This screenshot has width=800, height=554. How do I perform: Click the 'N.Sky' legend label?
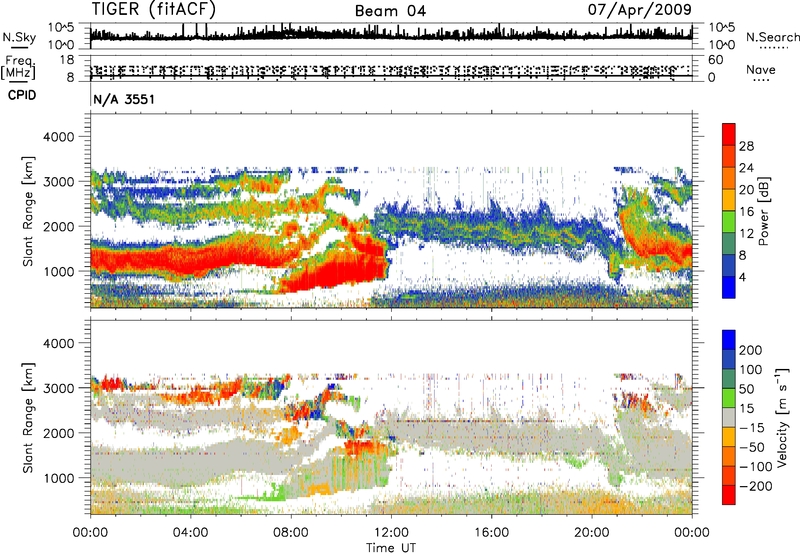click(x=19, y=37)
